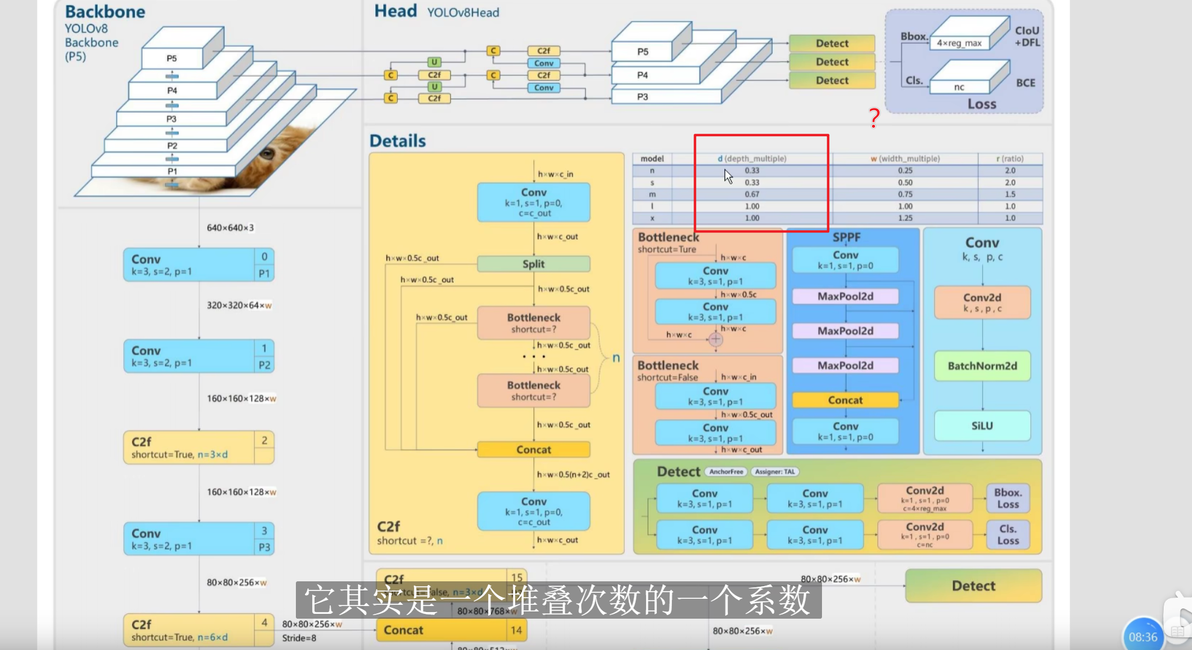Select the P5 layer of the Backbone pyramid
The image size is (1192, 650).
(x=173, y=58)
